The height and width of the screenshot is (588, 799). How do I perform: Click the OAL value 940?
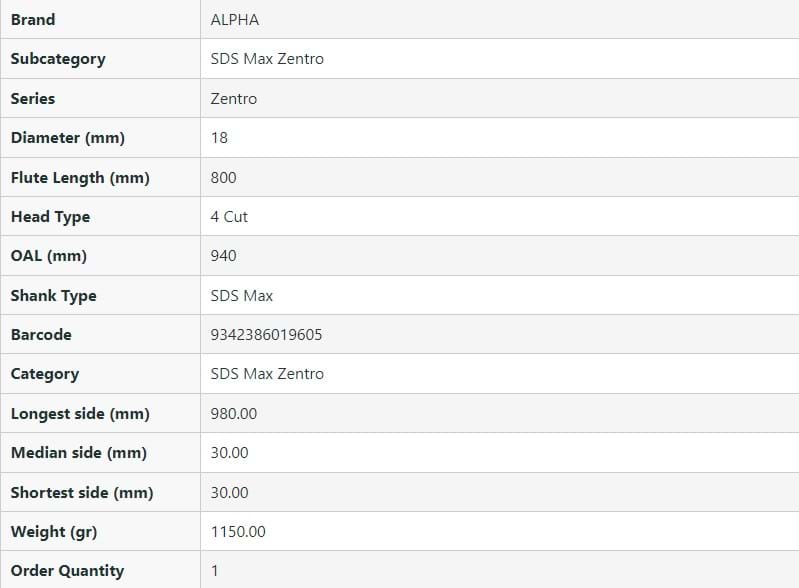pyautogui.click(x=224, y=256)
